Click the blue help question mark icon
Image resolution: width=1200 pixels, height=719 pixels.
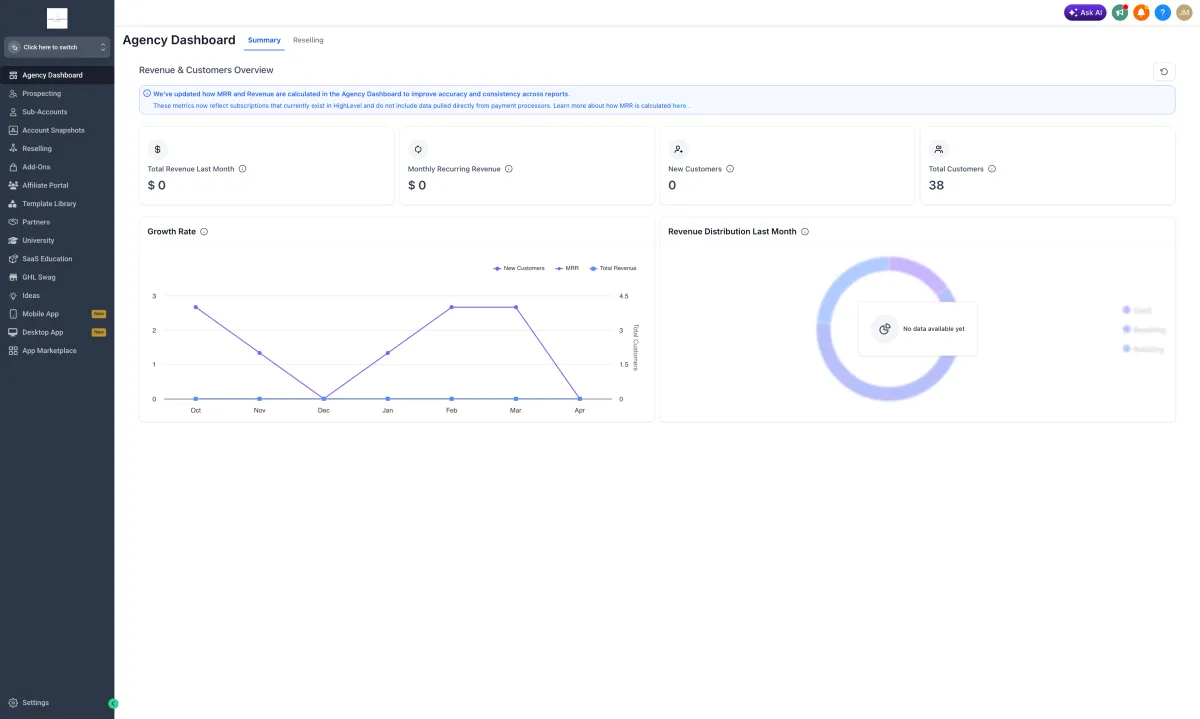coord(1162,13)
